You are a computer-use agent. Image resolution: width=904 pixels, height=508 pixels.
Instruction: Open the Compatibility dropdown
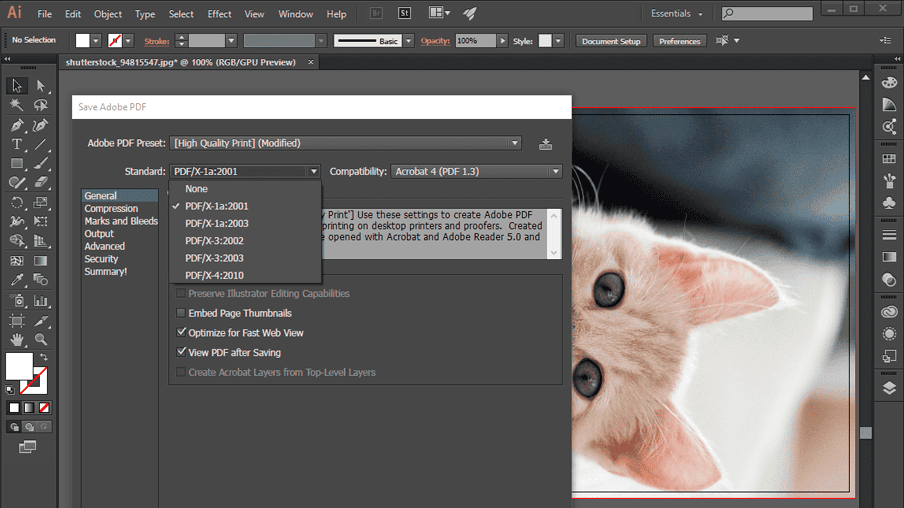475,171
